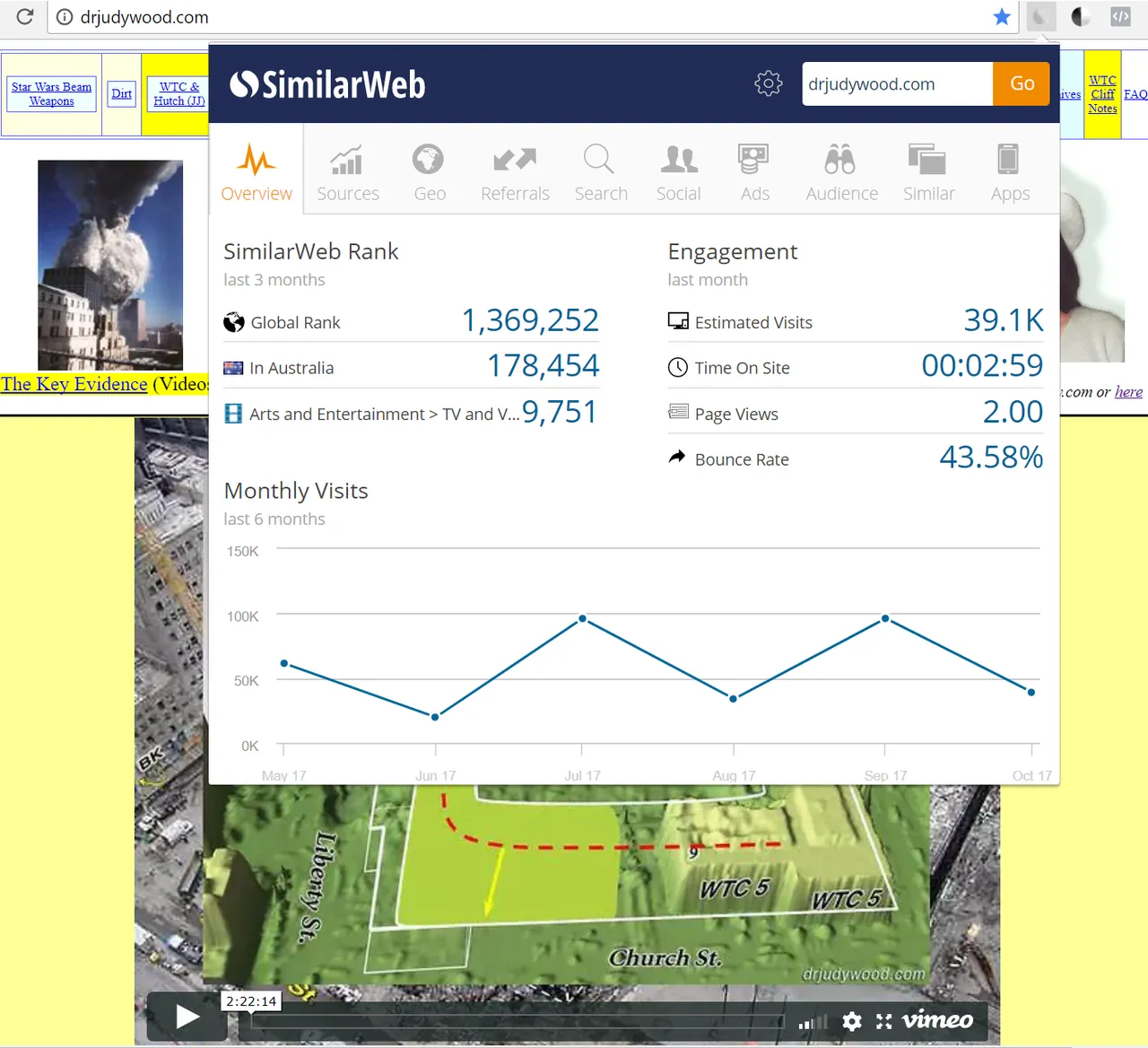
Task: Open the FAQ link
Action: [x=1135, y=94]
